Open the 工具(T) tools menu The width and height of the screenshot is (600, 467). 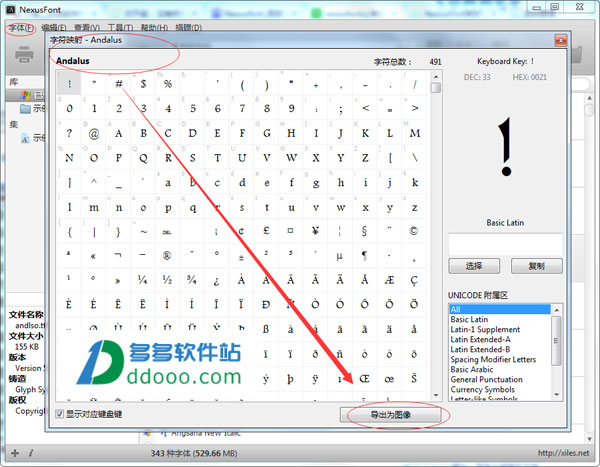pyautogui.click(x=120, y=28)
